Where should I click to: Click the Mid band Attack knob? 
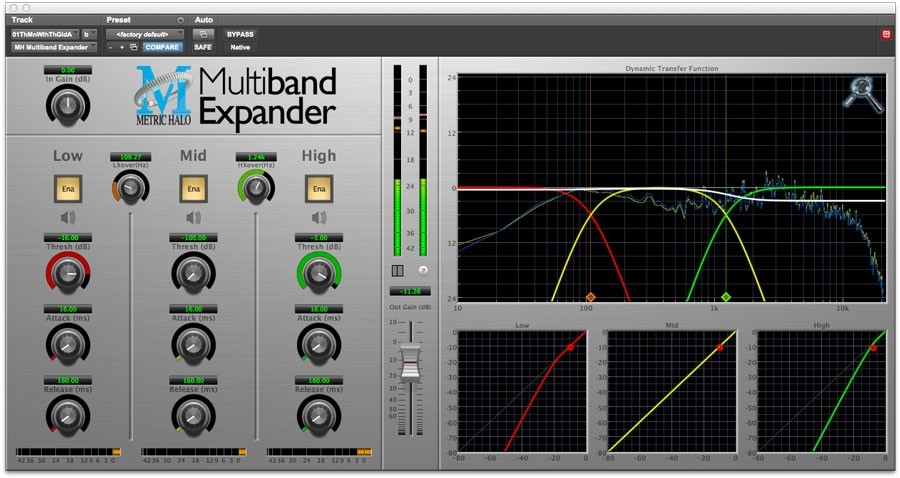coord(193,344)
